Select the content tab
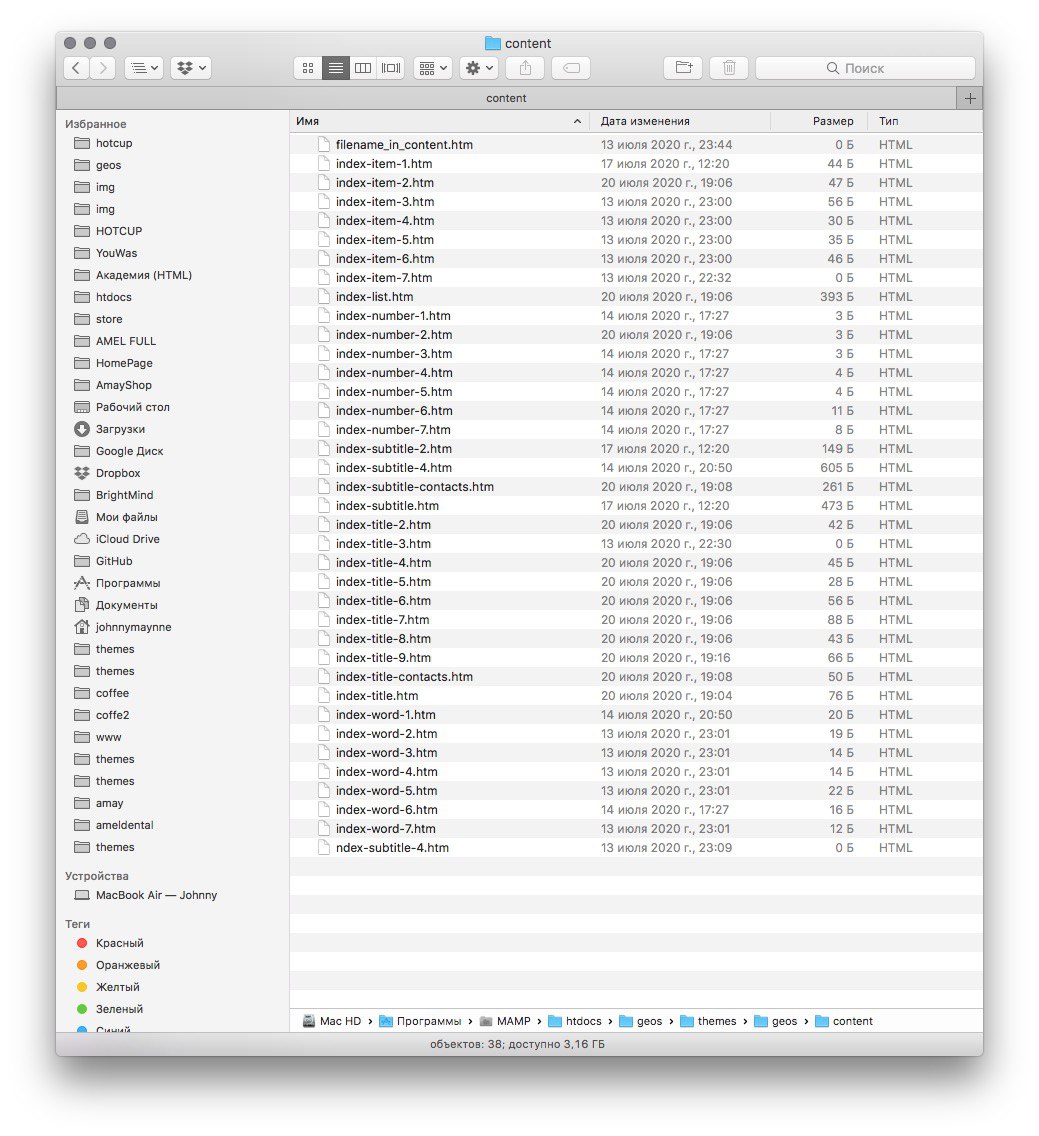Viewport: 1039px width, 1136px height. click(x=506, y=98)
